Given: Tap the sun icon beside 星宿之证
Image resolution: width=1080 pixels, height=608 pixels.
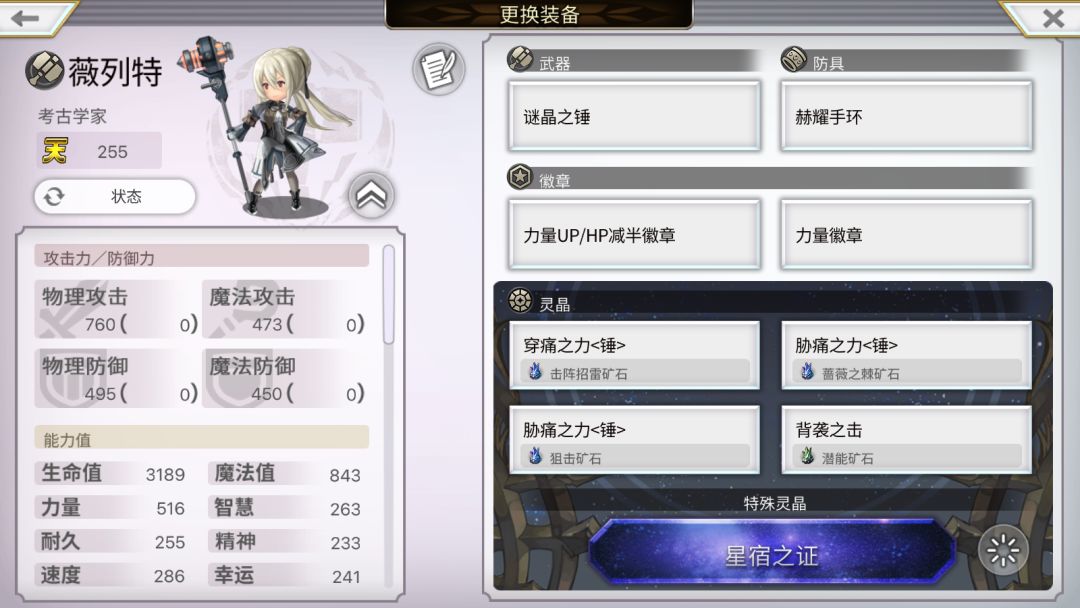Looking at the screenshot, I should [1003, 550].
